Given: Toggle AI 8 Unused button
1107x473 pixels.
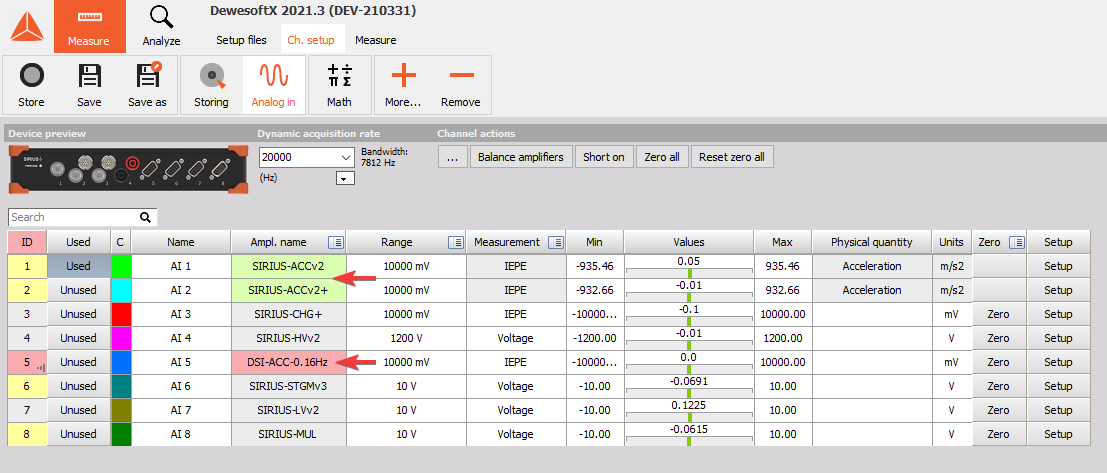Looking at the screenshot, I should (x=78, y=434).
